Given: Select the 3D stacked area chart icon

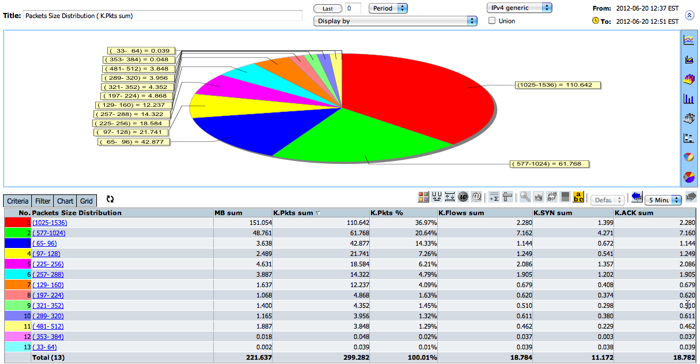Looking at the screenshot, I should [689, 79].
